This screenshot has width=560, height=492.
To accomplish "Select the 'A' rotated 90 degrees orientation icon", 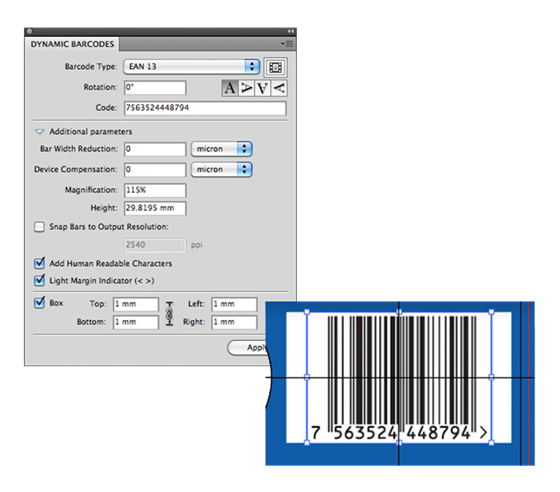I will coord(246,88).
